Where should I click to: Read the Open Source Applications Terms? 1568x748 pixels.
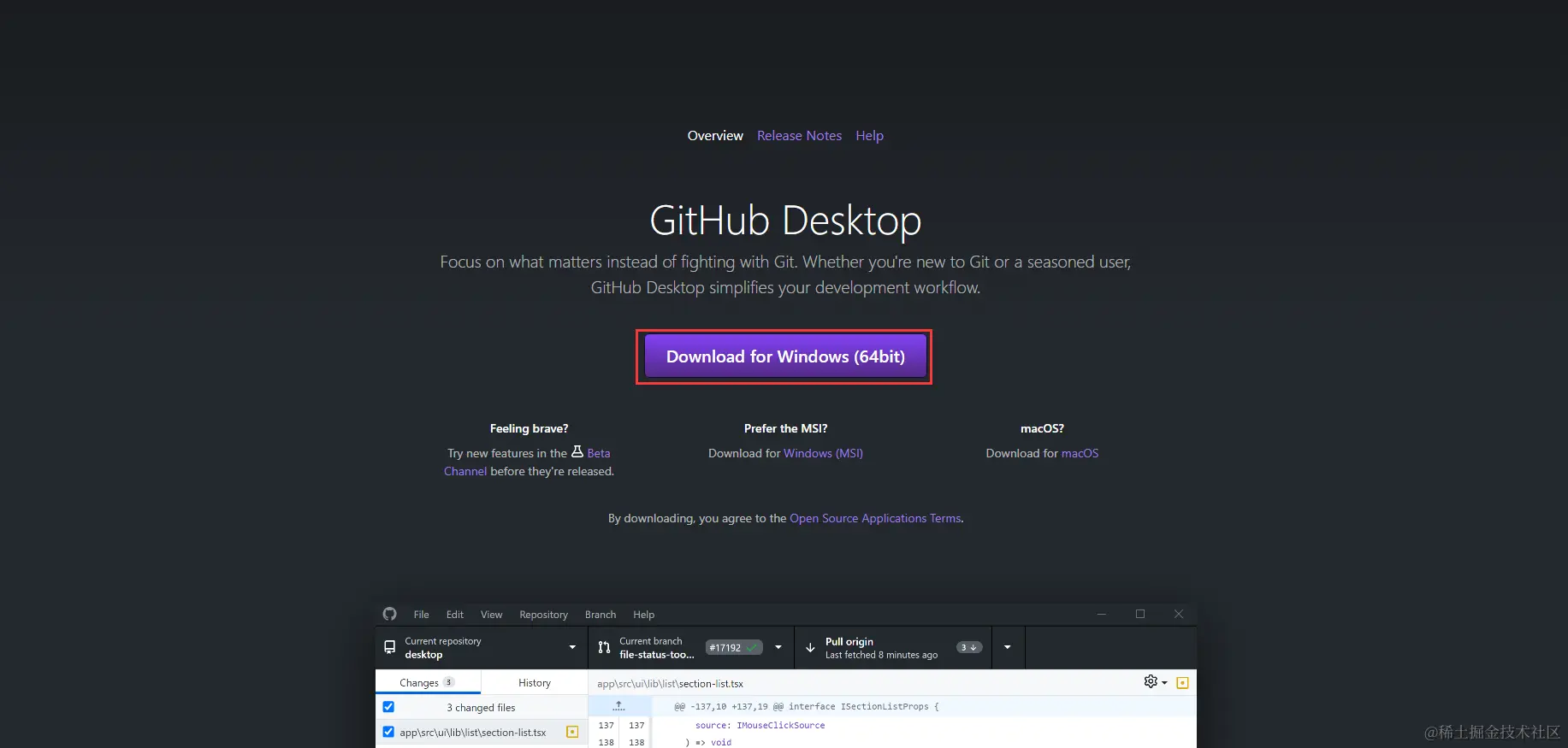(x=875, y=518)
